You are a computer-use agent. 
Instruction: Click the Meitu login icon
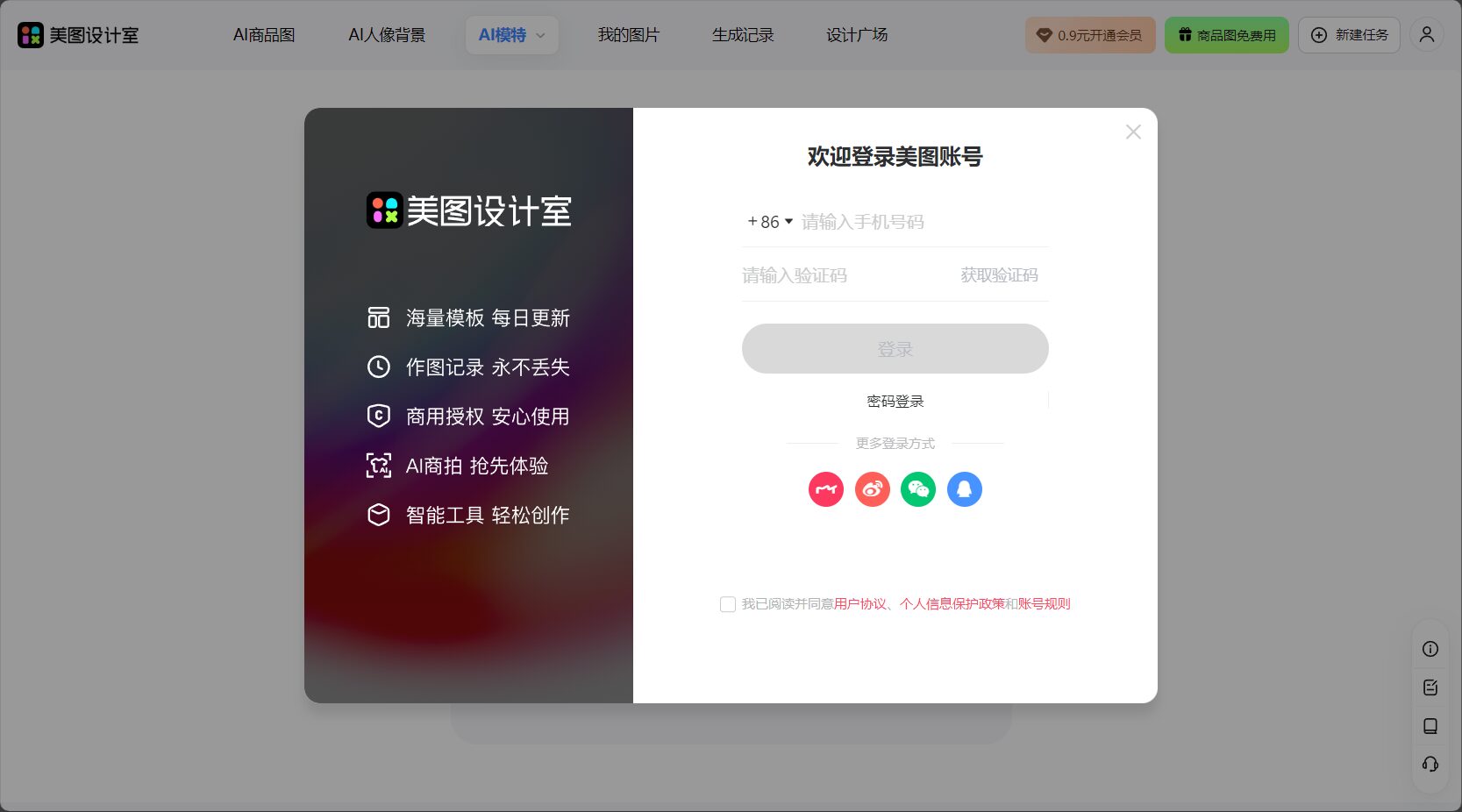pyautogui.click(x=825, y=489)
